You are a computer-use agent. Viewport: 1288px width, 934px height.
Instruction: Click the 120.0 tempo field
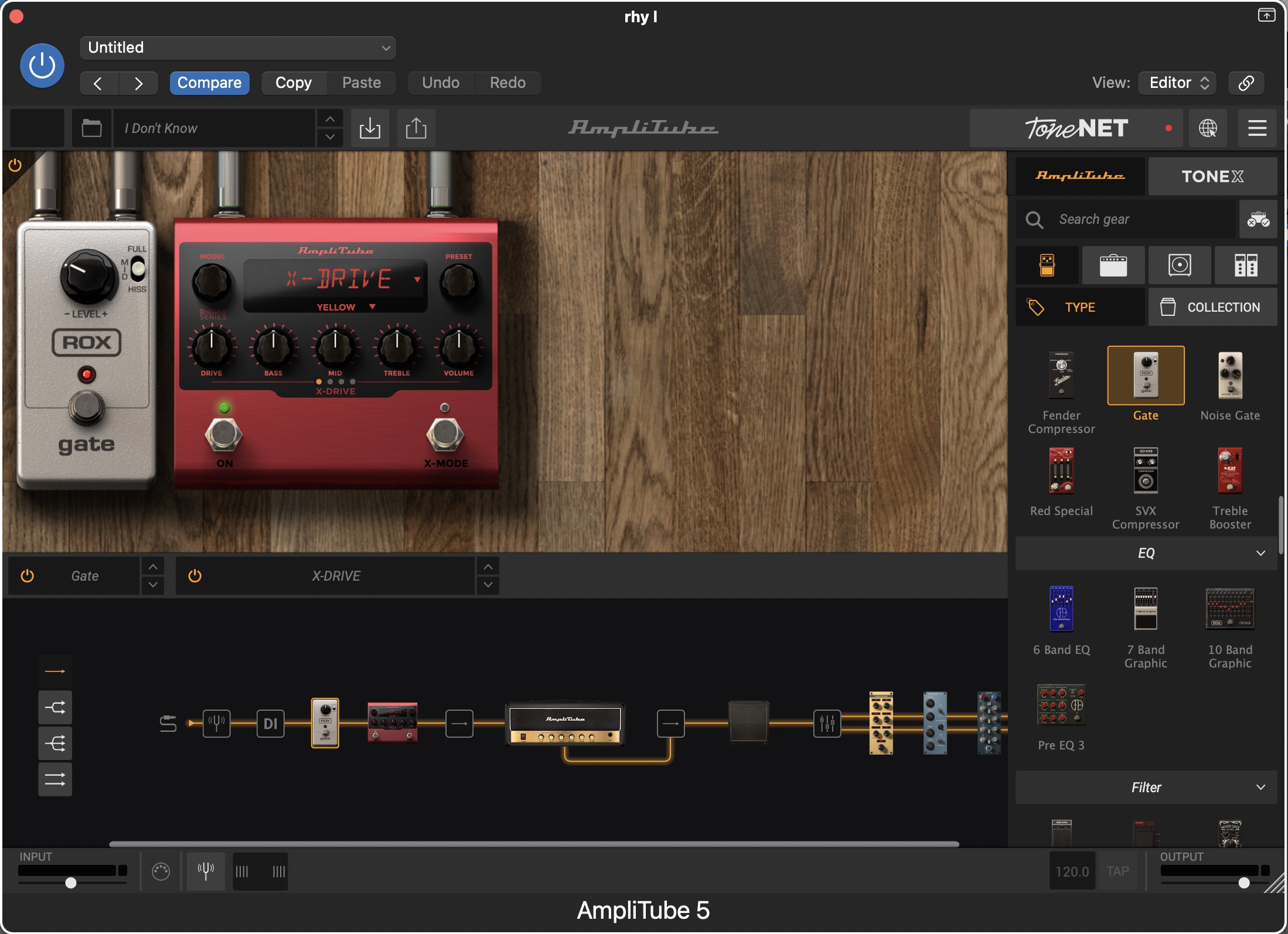point(1072,871)
